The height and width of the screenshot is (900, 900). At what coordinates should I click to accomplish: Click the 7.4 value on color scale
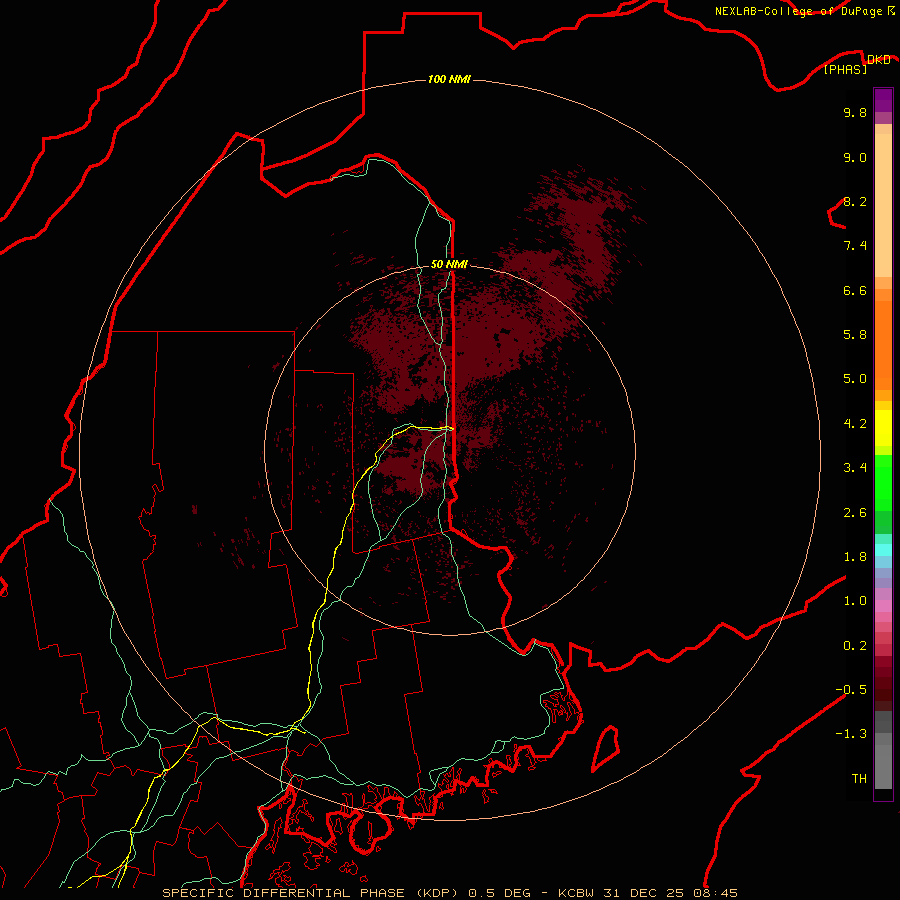(855, 246)
